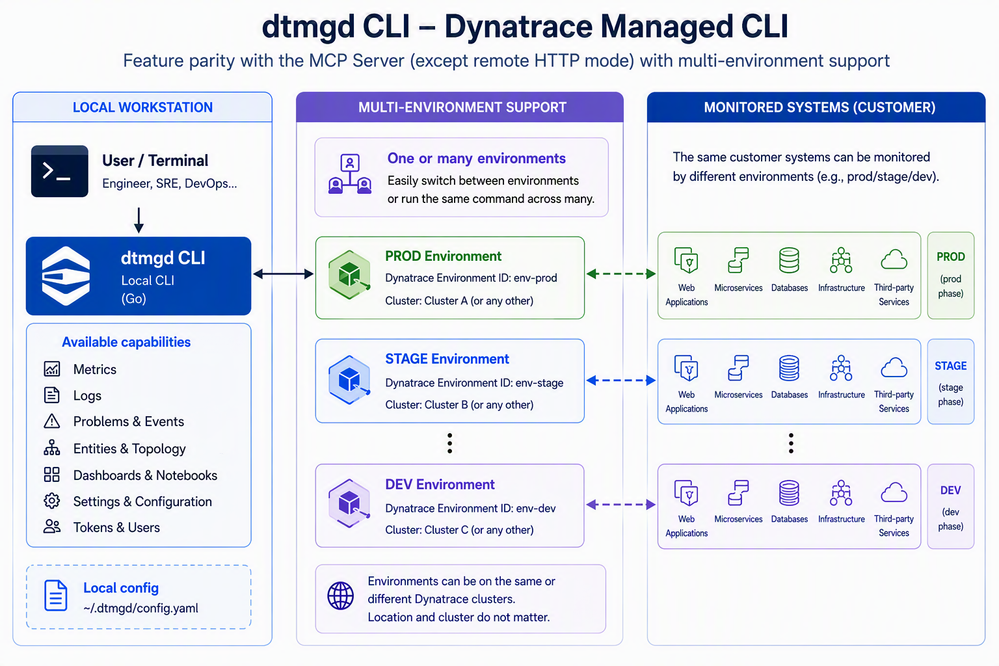Click the Problems & Events warning icon
Viewport: 999px width, 666px height.
pyautogui.click(x=52, y=421)
